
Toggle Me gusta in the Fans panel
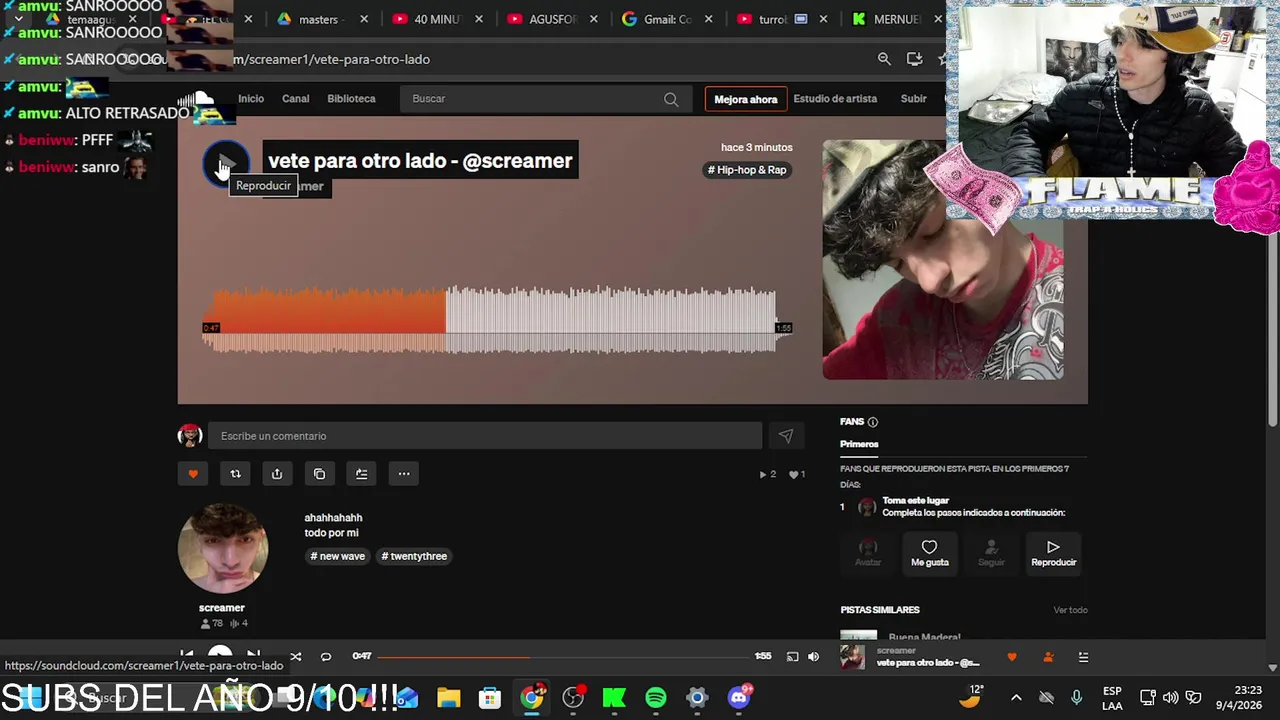pos(929,553)
